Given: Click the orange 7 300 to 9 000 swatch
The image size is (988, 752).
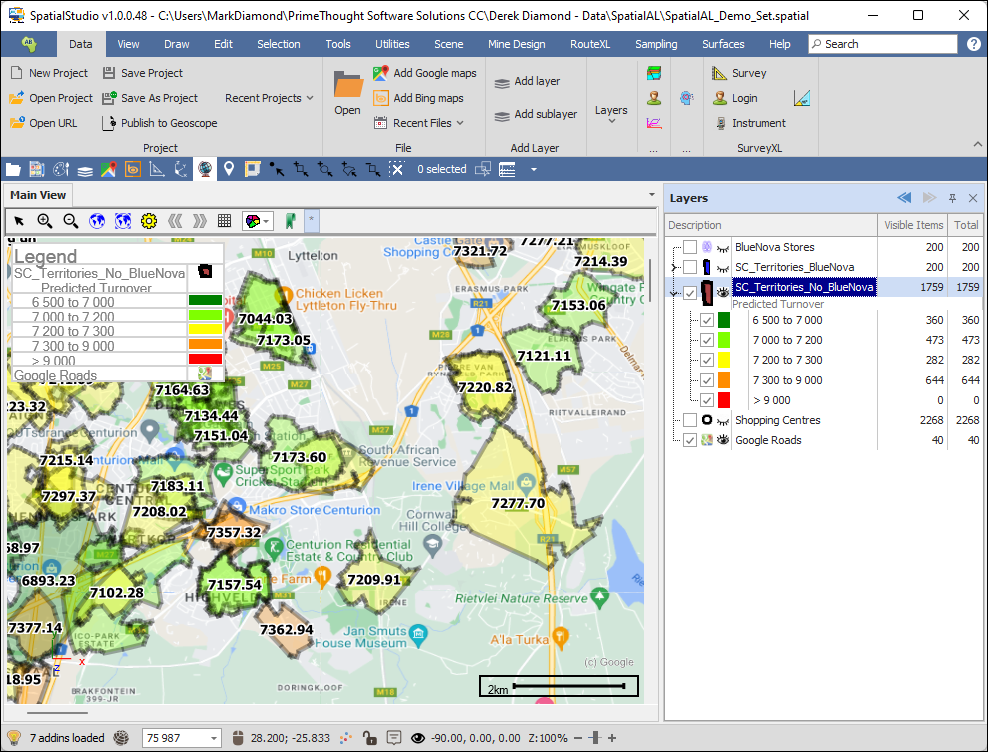Looking at the screenshot, I should [x=724, y=380].
